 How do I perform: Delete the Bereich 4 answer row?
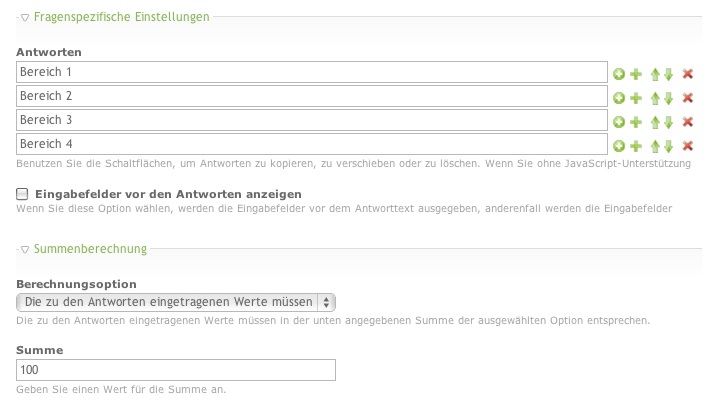point(687,145)
